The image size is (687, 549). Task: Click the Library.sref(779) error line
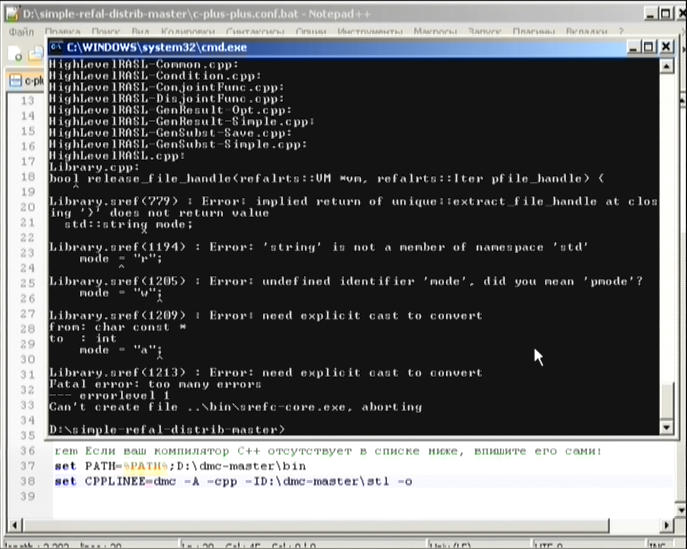pyautogui.click(x=353, y=207)
